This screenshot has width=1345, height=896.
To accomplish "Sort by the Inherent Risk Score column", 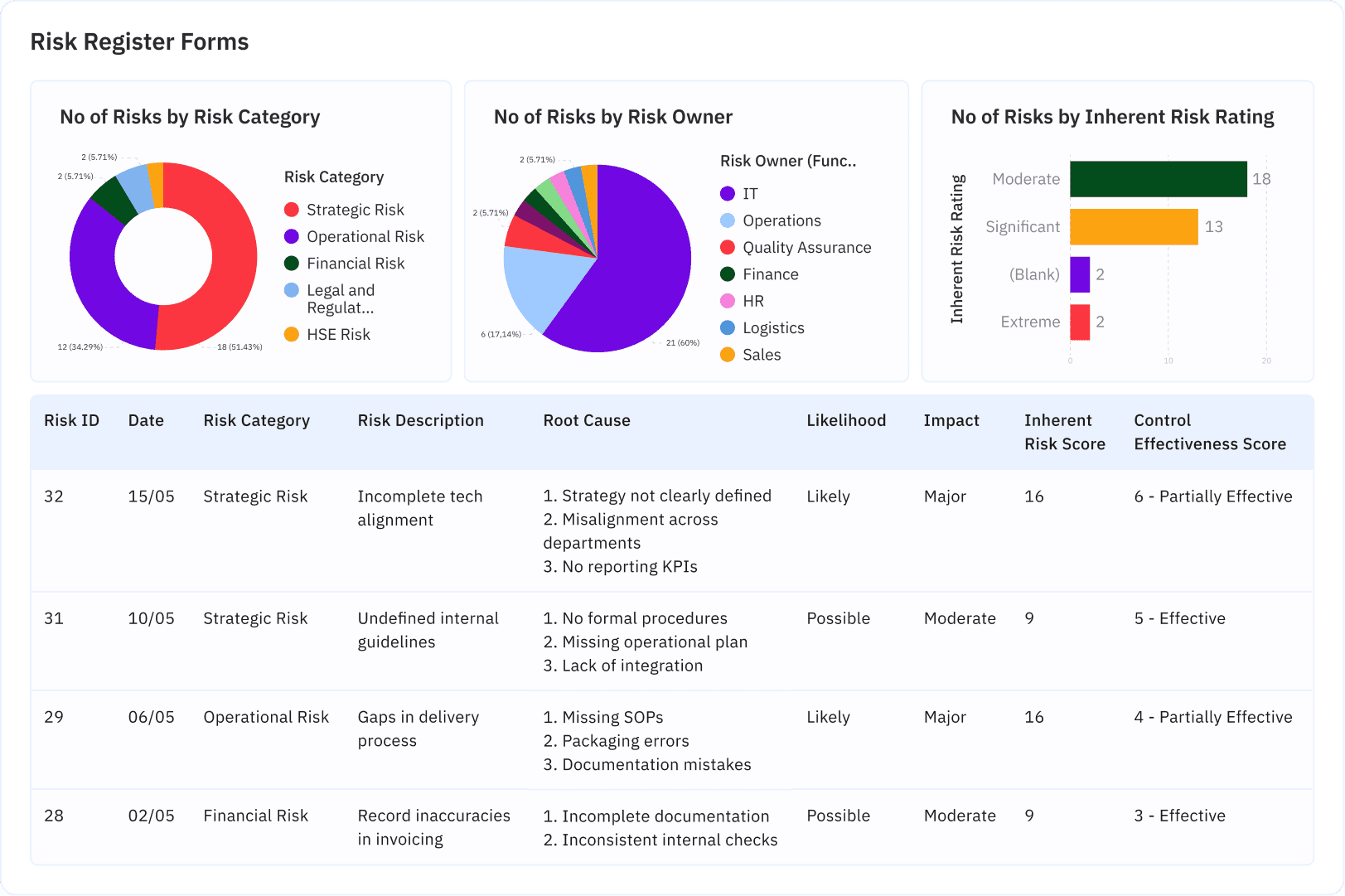I will tap(1064, 432).
